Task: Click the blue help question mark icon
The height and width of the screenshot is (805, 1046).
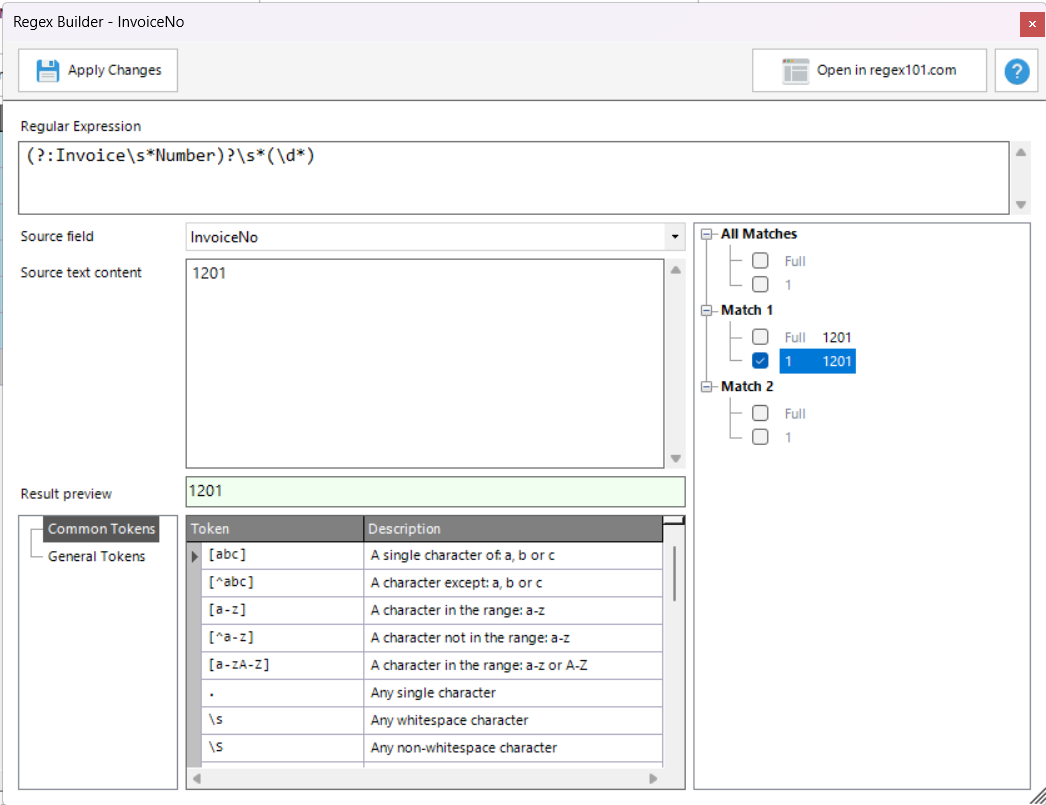Action: (1017, 71)
